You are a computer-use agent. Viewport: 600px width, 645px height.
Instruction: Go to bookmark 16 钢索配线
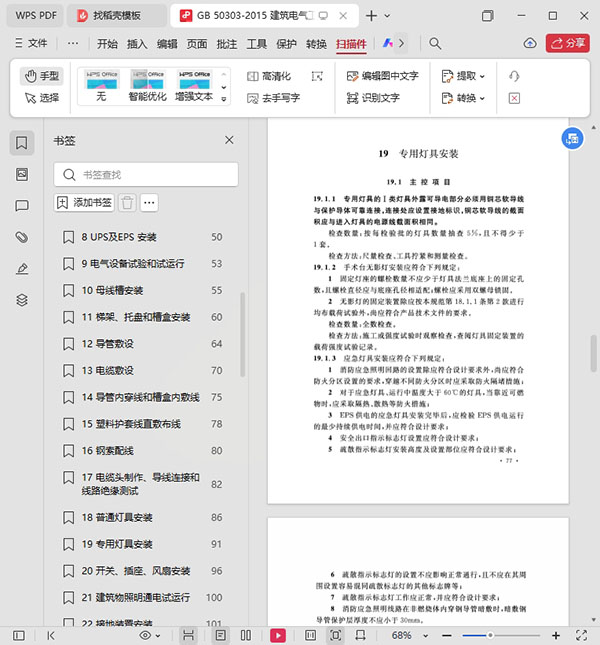click(142, 450)
